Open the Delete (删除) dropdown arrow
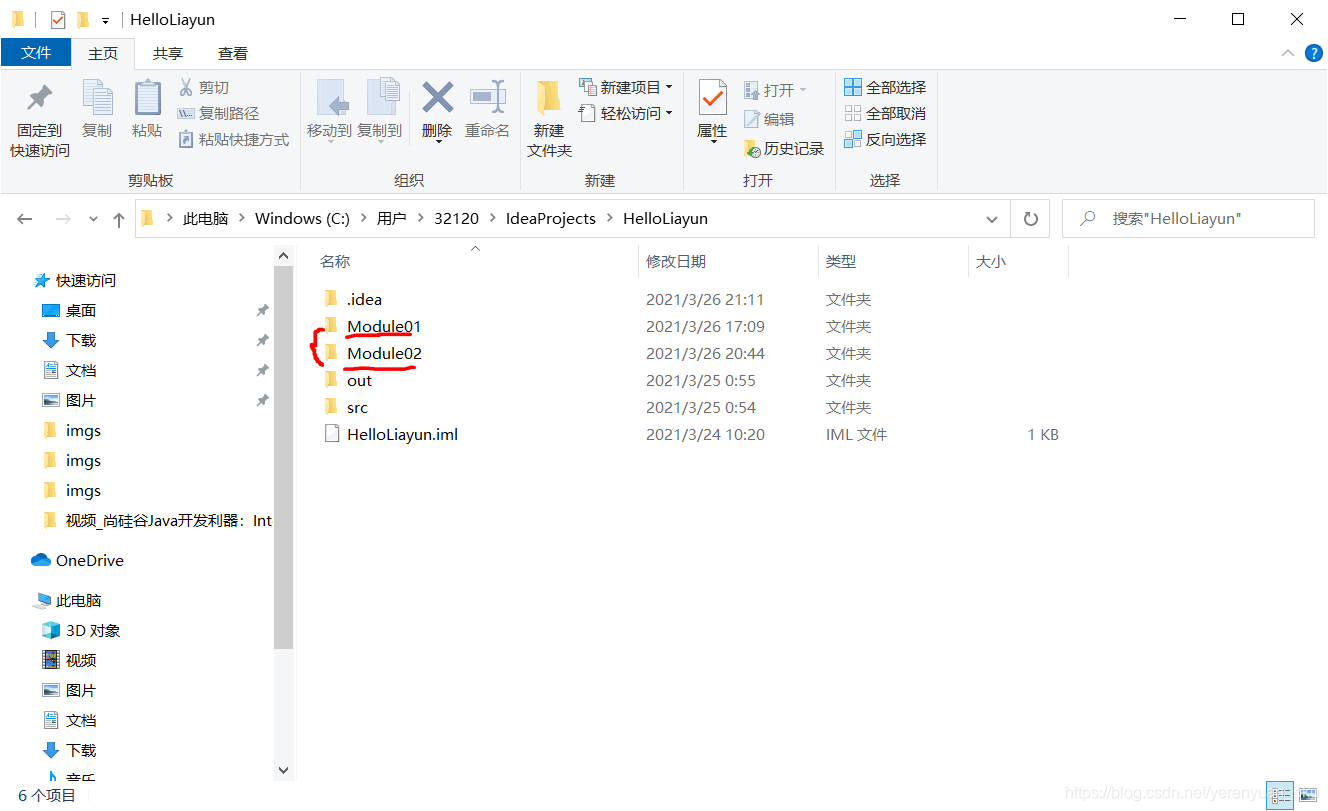The image size is (1328, 811). (x=438, y=143)
